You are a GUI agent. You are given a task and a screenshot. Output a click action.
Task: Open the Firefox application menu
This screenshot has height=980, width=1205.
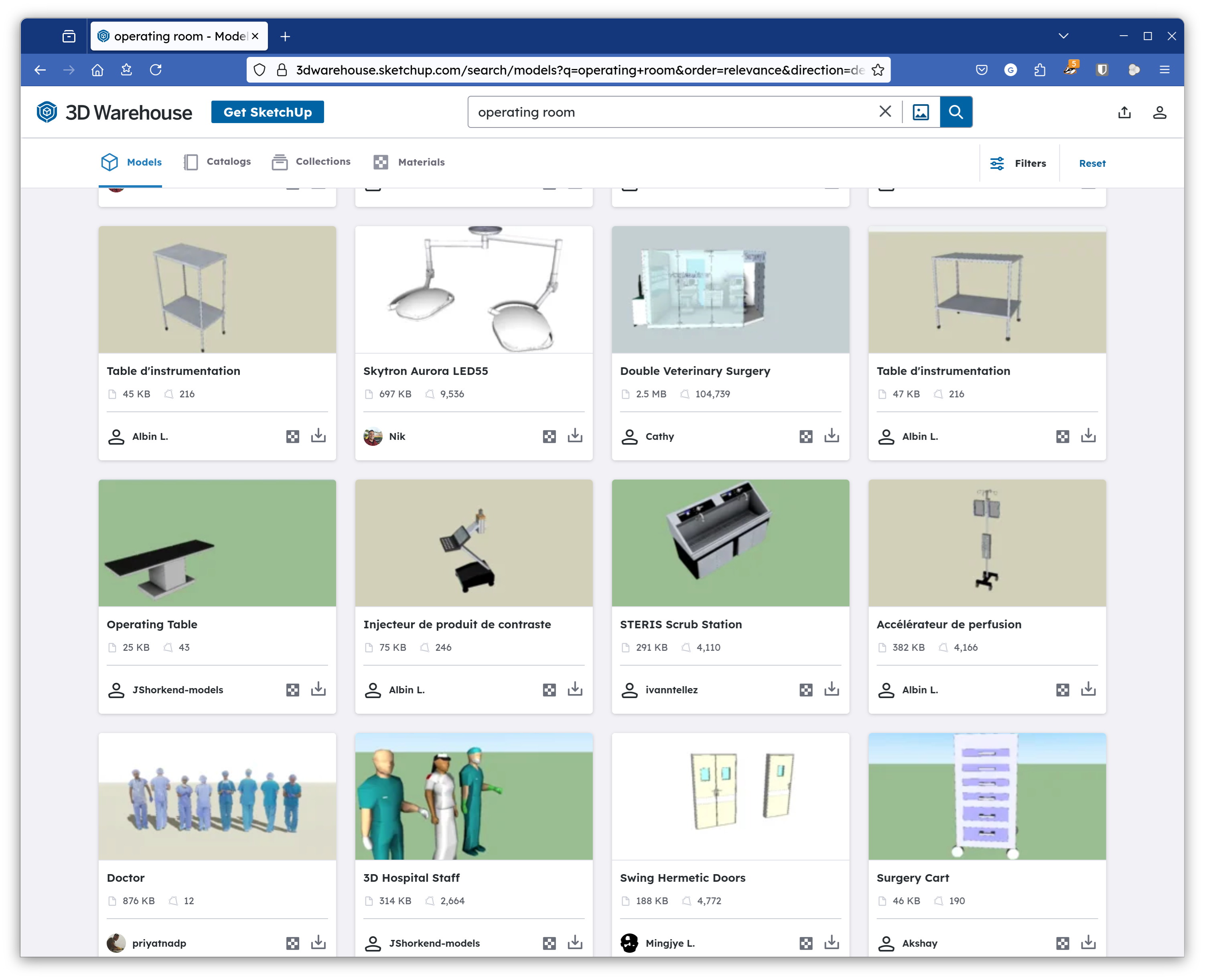1165,69
